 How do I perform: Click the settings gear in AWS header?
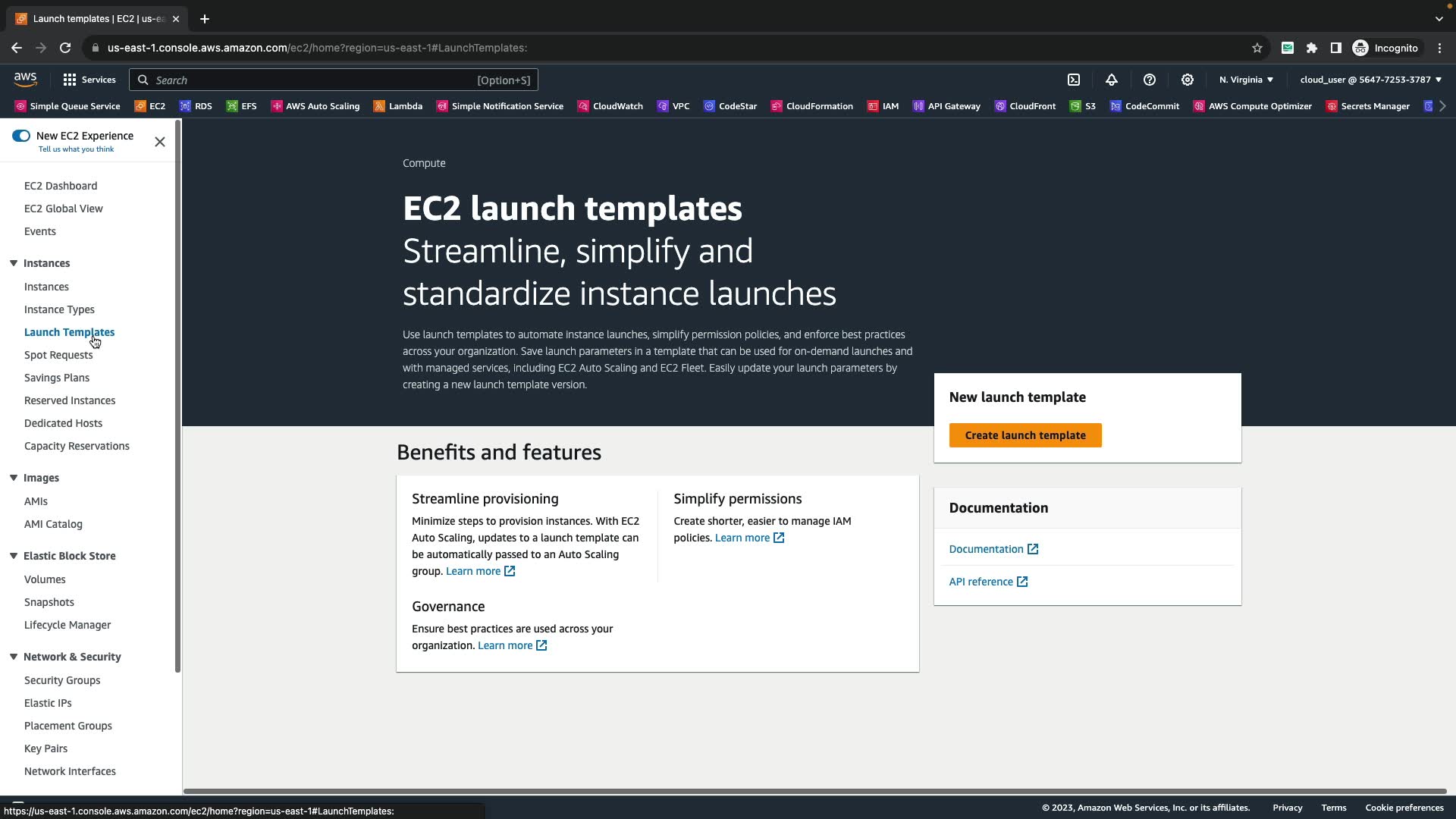(1188, 80)
